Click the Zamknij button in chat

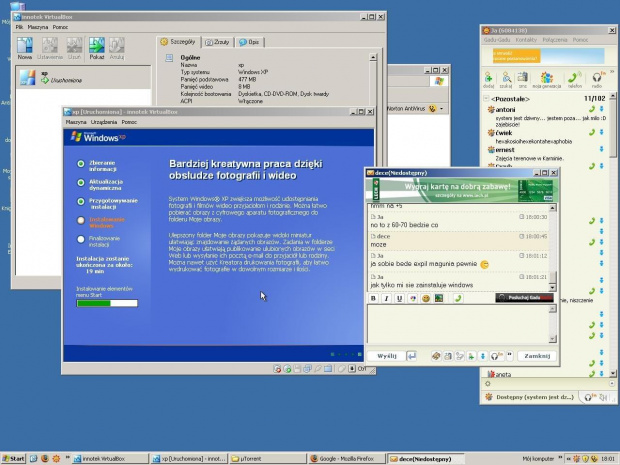coord(537,356)
